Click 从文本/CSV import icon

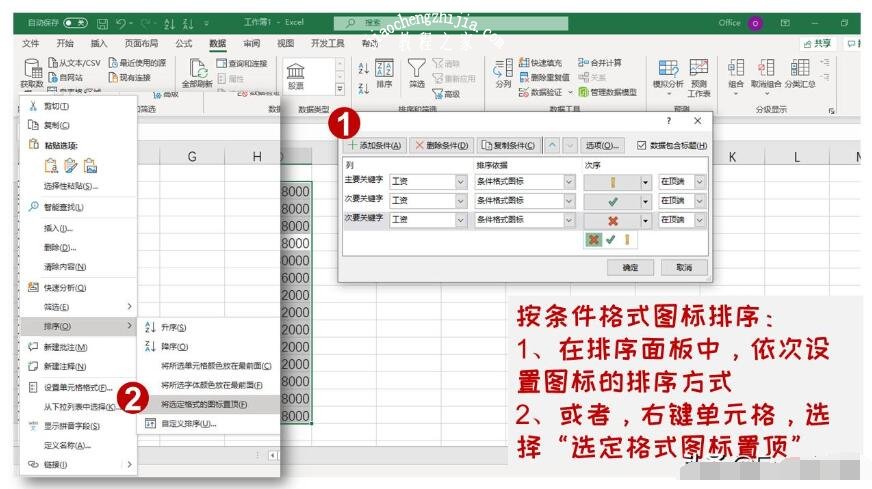tap(53, 63)
